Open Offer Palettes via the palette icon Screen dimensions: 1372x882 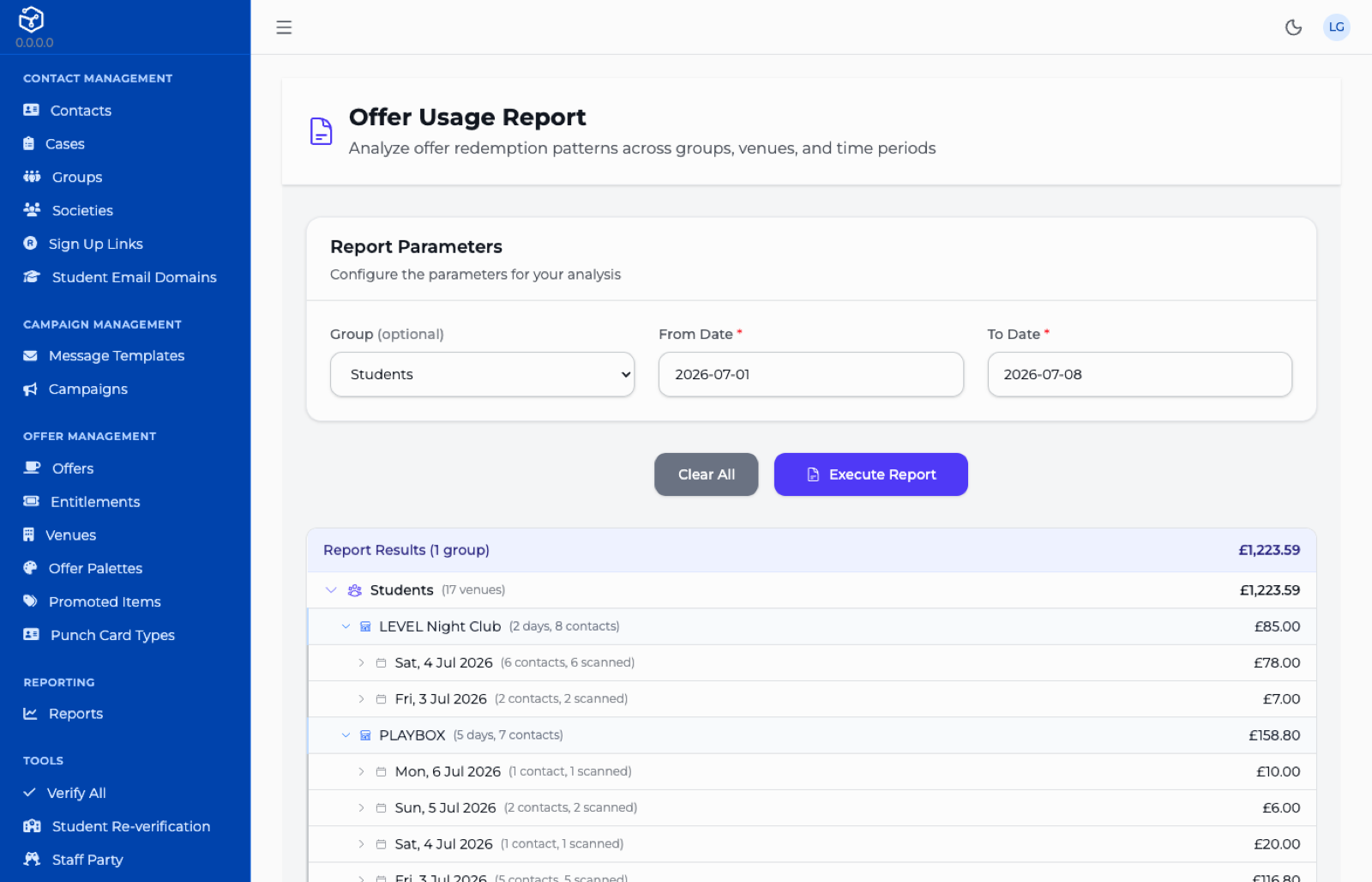30,568
